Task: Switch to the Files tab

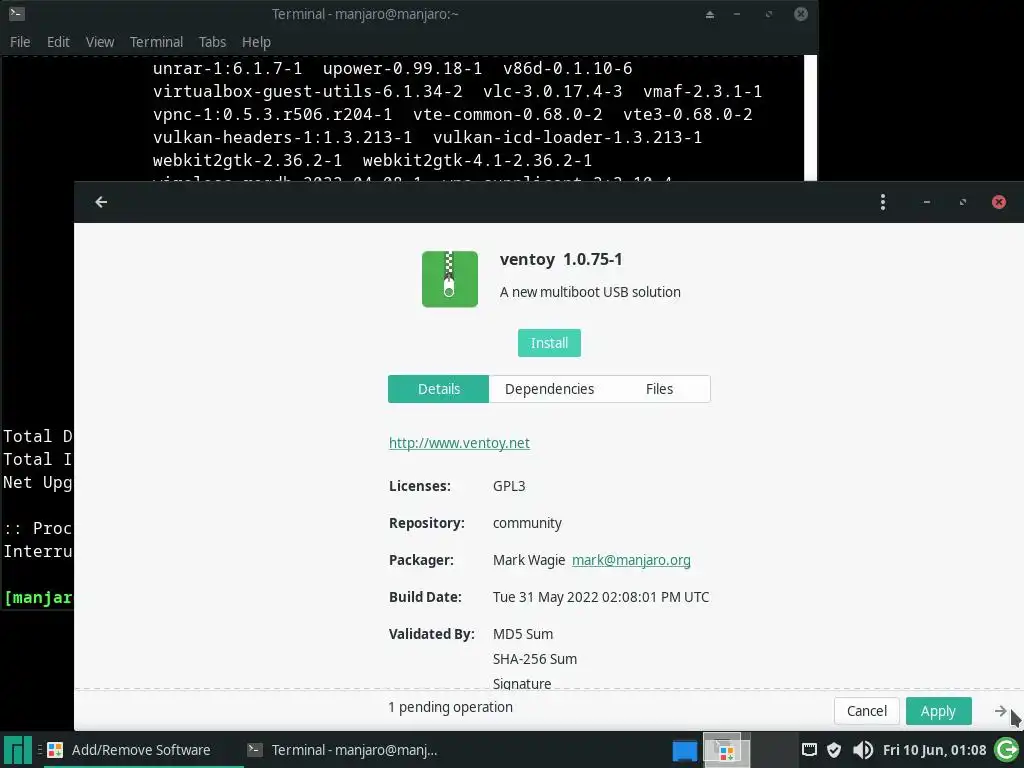Action: pyautogui.click(x=660, y=389)
